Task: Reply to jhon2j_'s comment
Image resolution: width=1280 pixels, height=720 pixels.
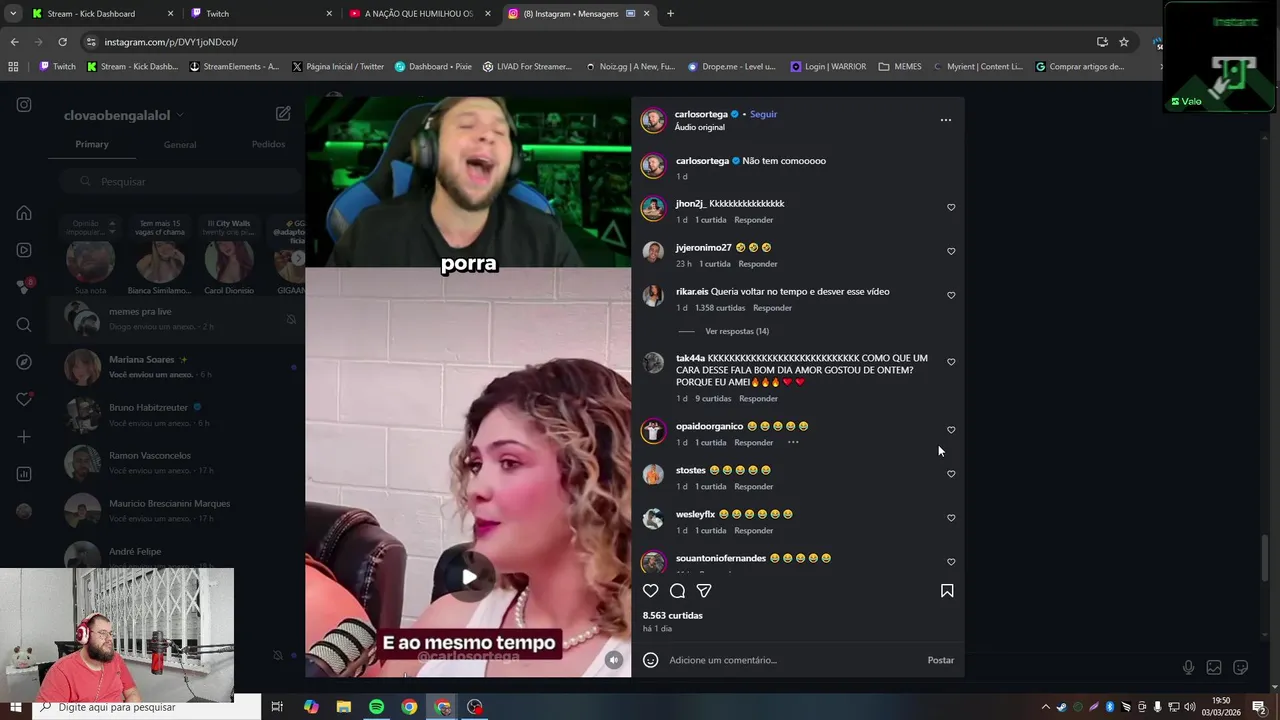Action: click(x=754, y=220)
